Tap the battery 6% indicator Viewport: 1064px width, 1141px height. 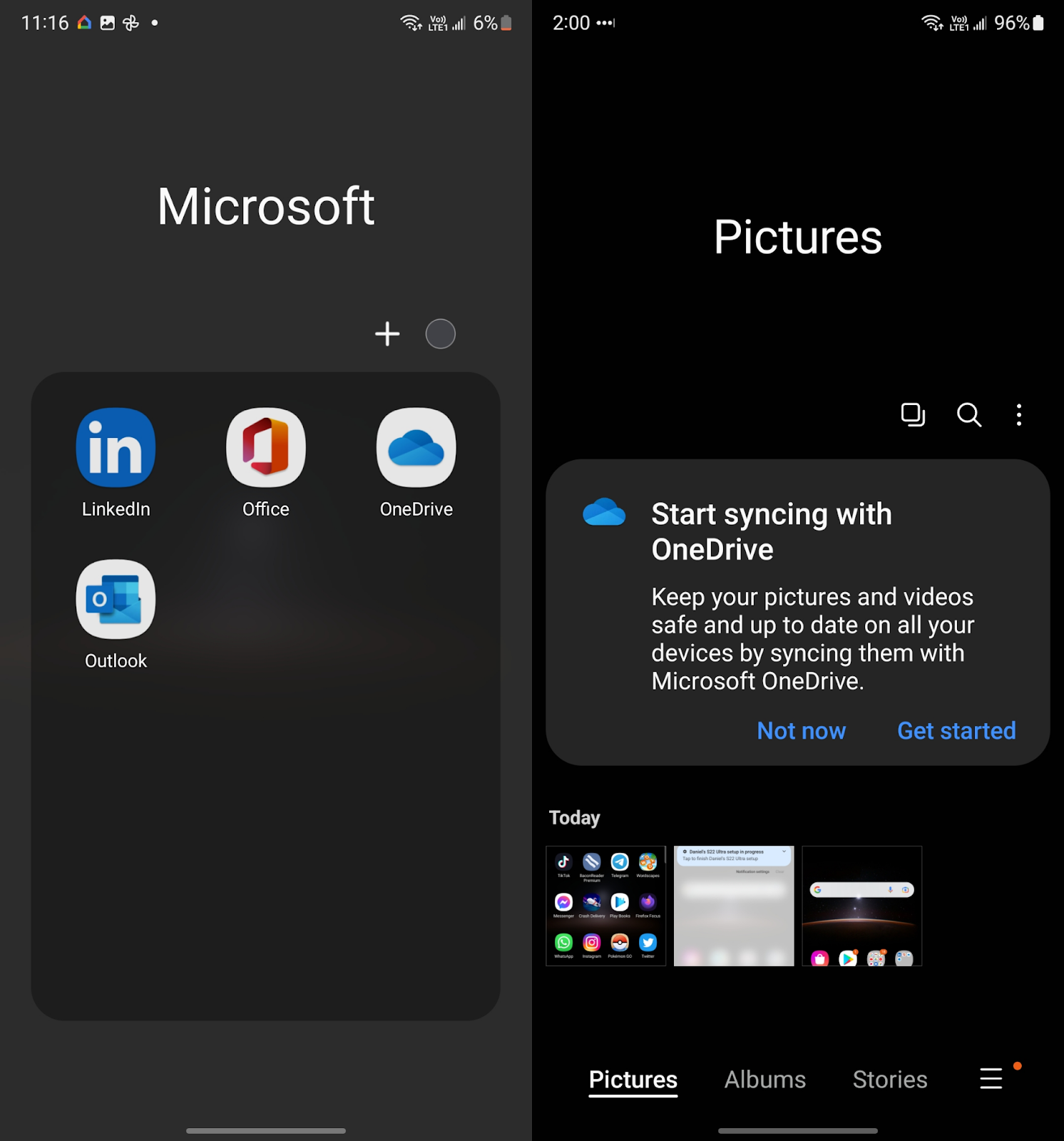click(493, 23)
